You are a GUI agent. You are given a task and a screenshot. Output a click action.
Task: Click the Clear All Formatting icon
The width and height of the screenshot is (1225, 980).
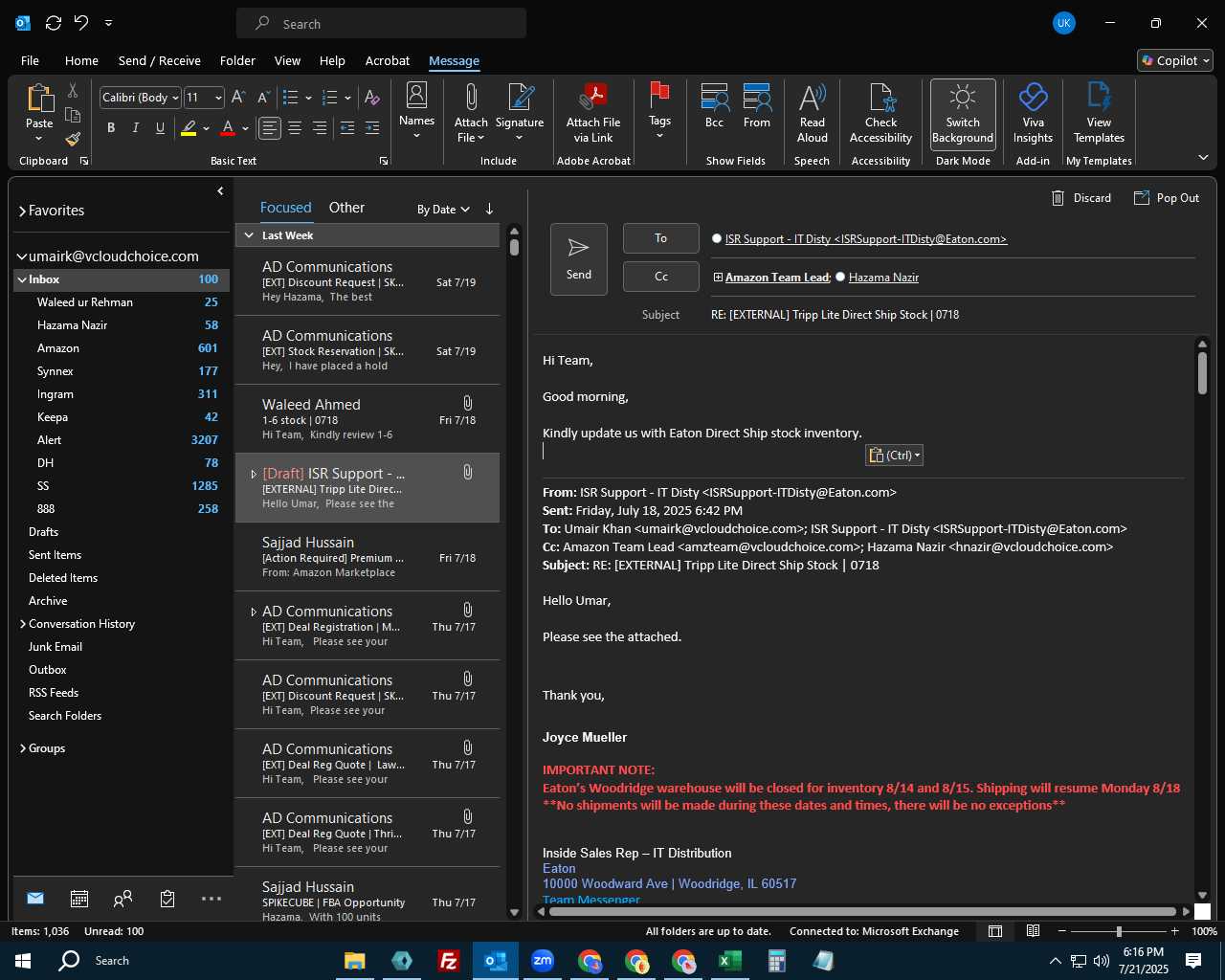[372, 97]
